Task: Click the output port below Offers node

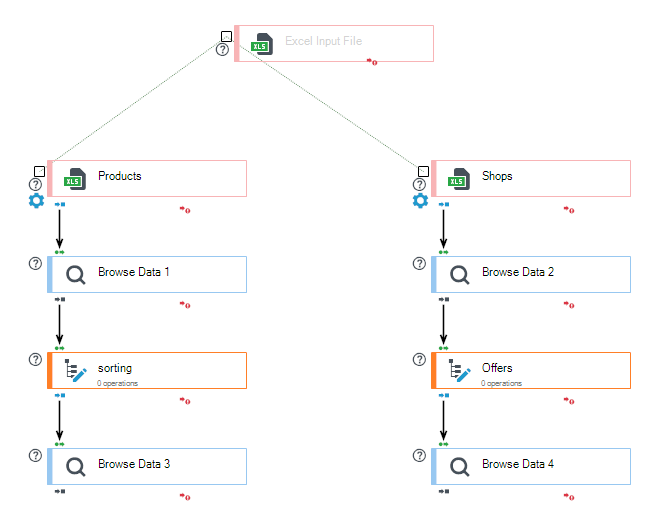Action: coord(444,395)
